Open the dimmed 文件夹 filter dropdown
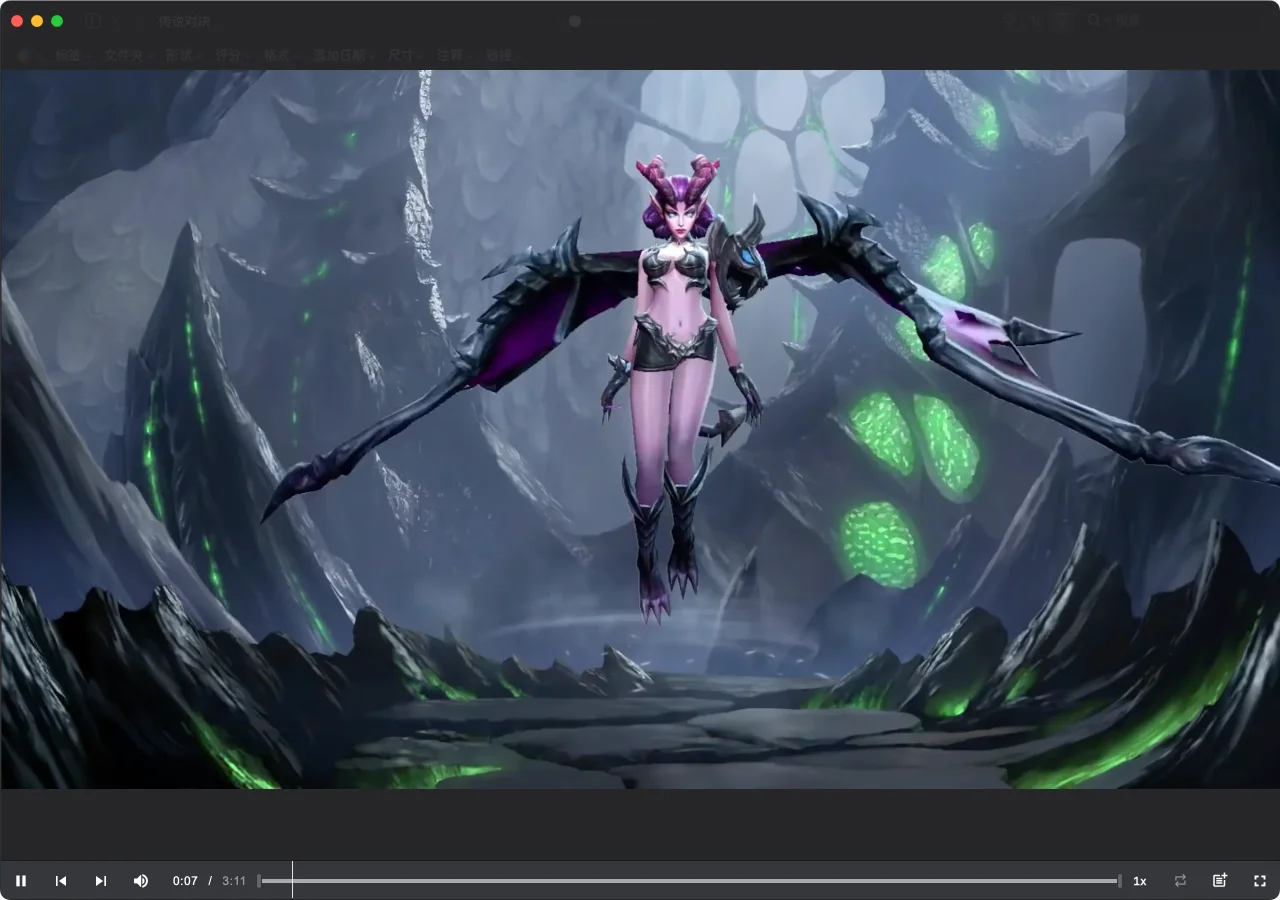 pyautogui.click(x=128, y=56)
